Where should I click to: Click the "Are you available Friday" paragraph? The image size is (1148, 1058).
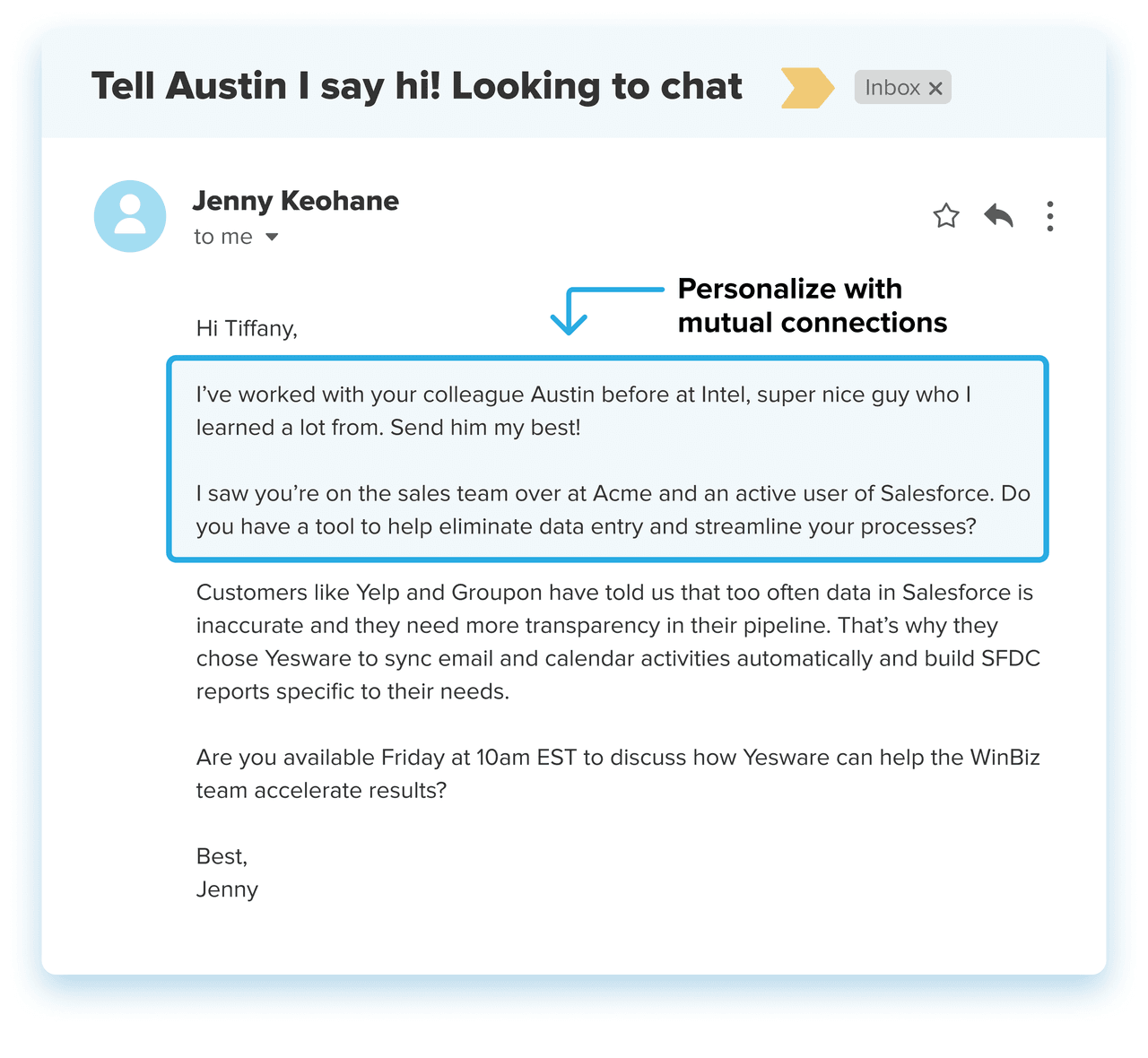pos(617,774)
